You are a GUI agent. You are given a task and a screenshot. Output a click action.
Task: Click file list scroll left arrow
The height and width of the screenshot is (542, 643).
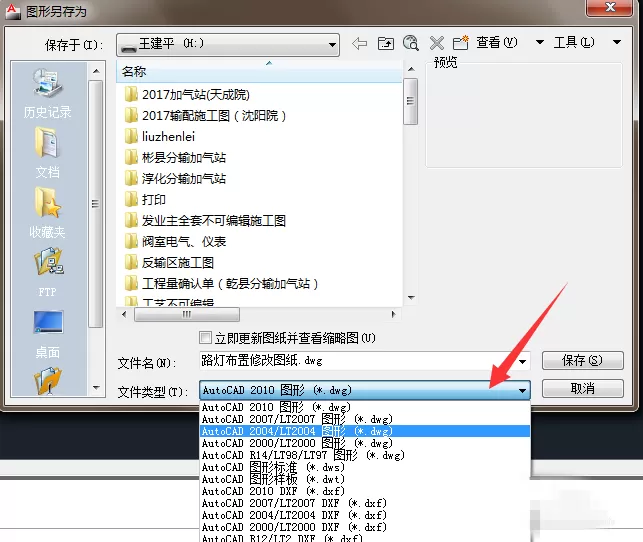pyautogui.click(x=124, y=314)
